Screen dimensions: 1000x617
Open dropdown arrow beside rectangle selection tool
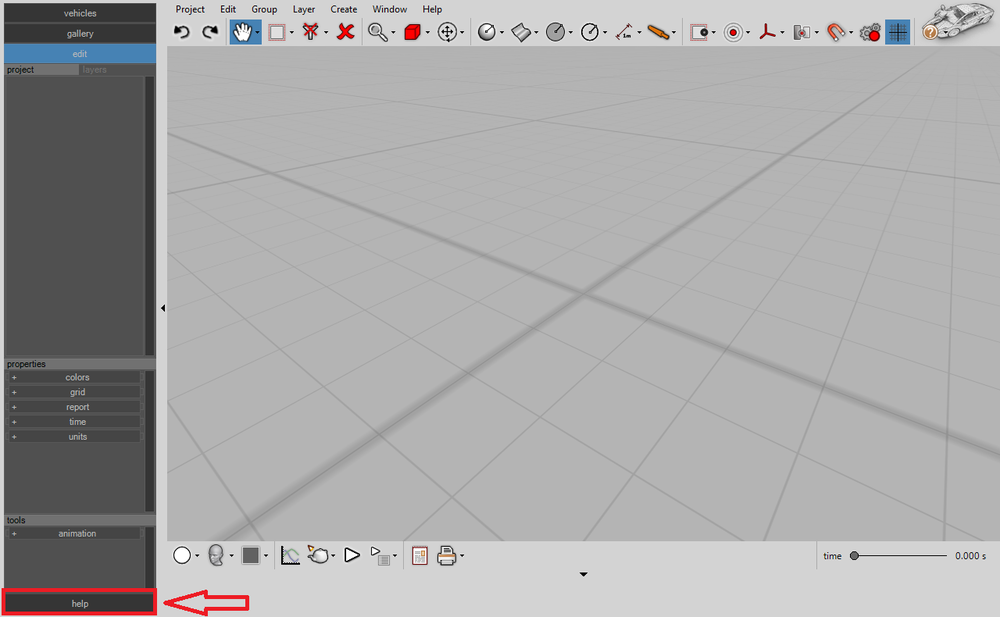click(x=292, y=33)
